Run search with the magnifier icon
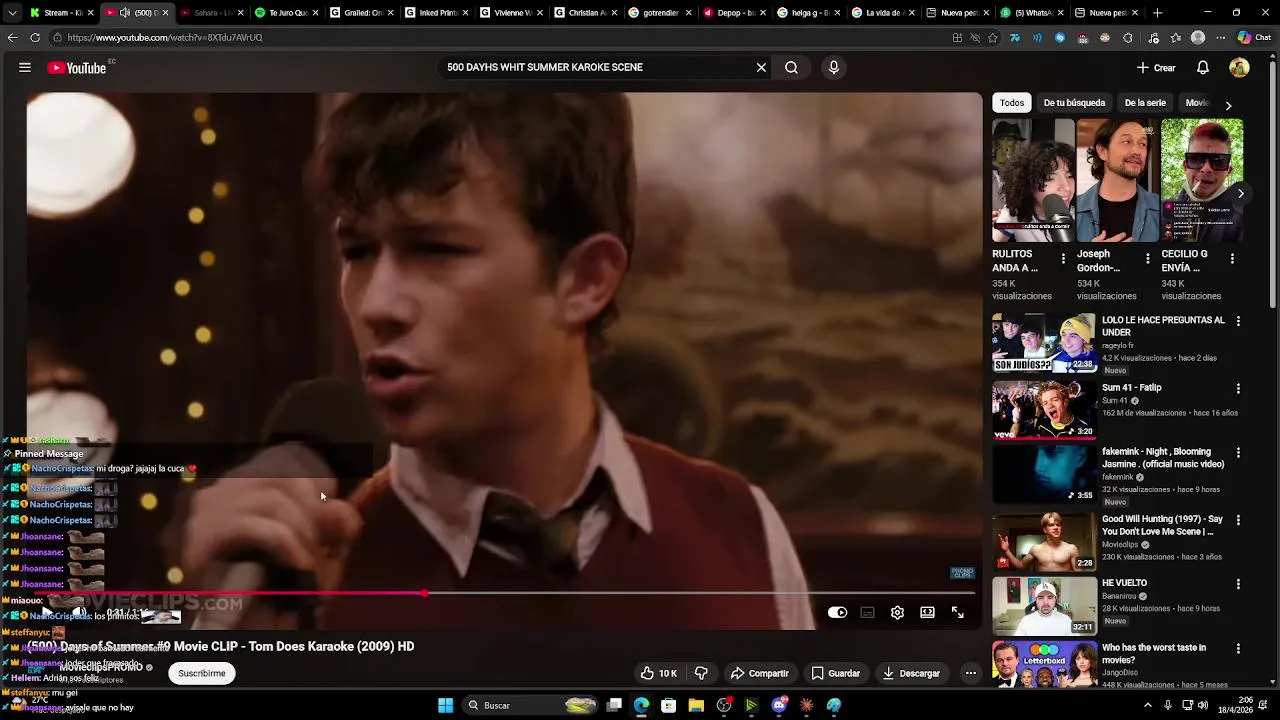Image resolution: width=1280 pixels, height=720 pixels. tap(791, 68)
